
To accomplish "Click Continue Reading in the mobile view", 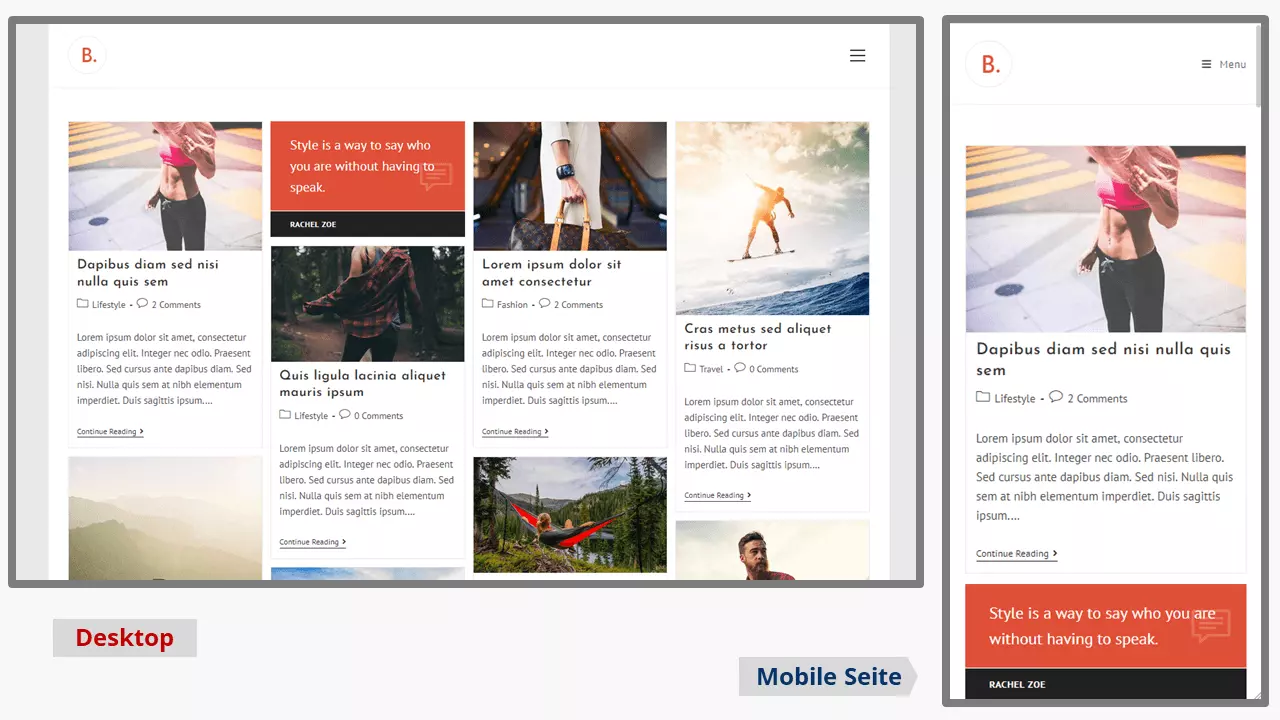I will pyautogui.click(x=1016, y=554).
